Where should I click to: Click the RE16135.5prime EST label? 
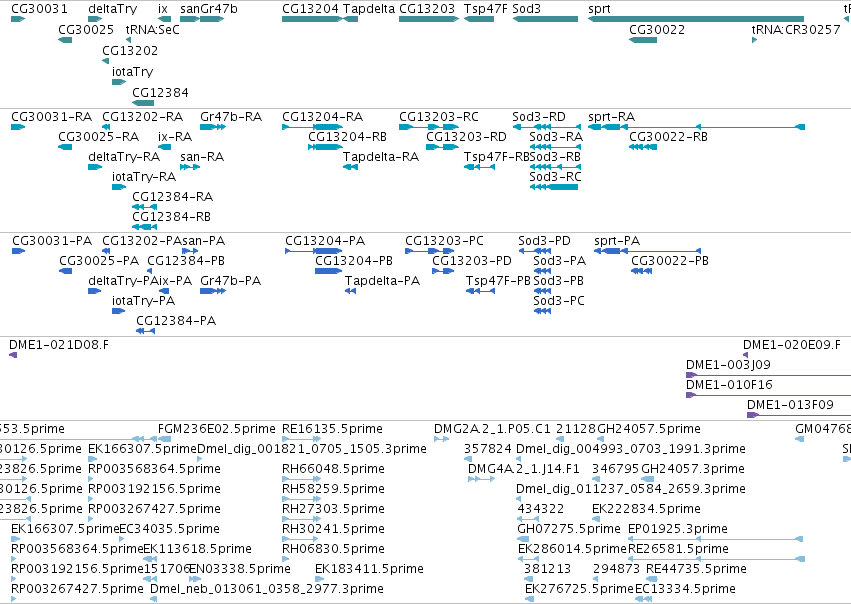(332, 429)
